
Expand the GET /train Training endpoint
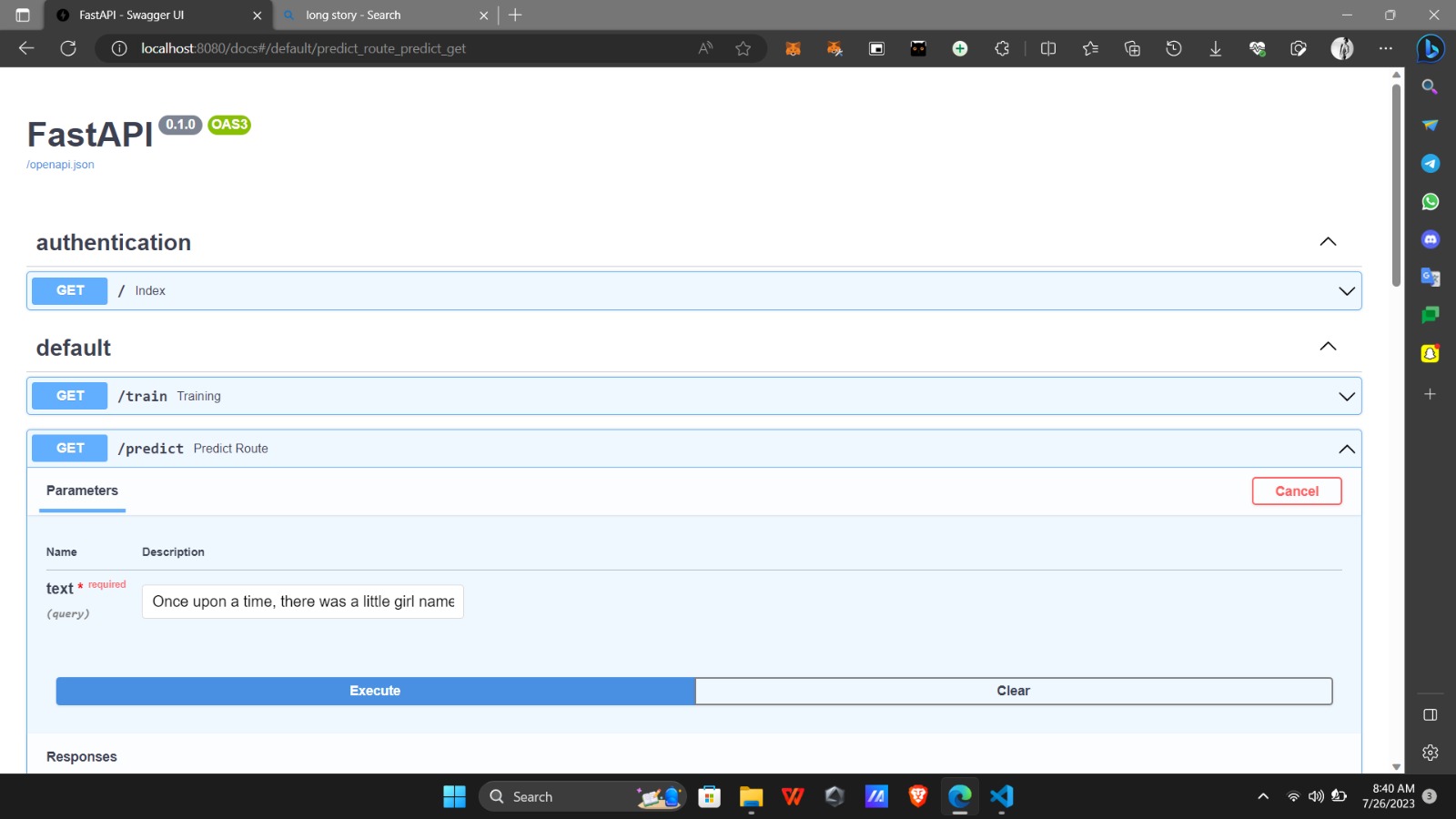point(694,396)
